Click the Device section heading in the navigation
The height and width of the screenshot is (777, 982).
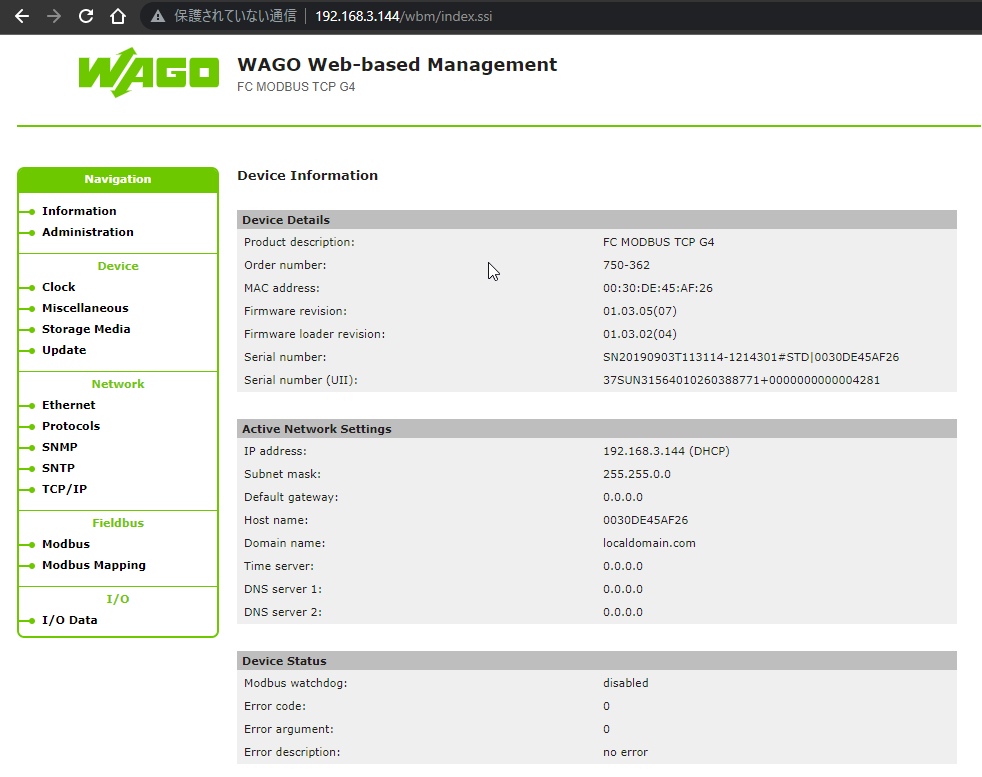pyautogui.click(x=118, y=266)
